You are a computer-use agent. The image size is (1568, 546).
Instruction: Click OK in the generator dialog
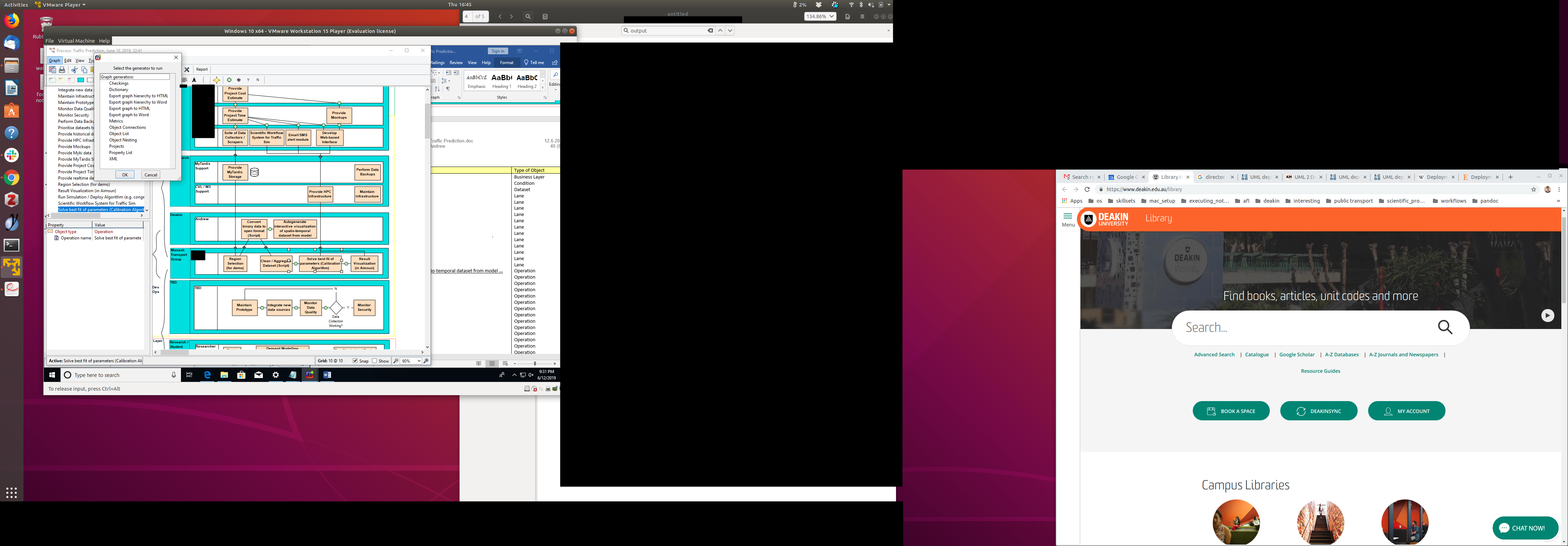[125, 175]
